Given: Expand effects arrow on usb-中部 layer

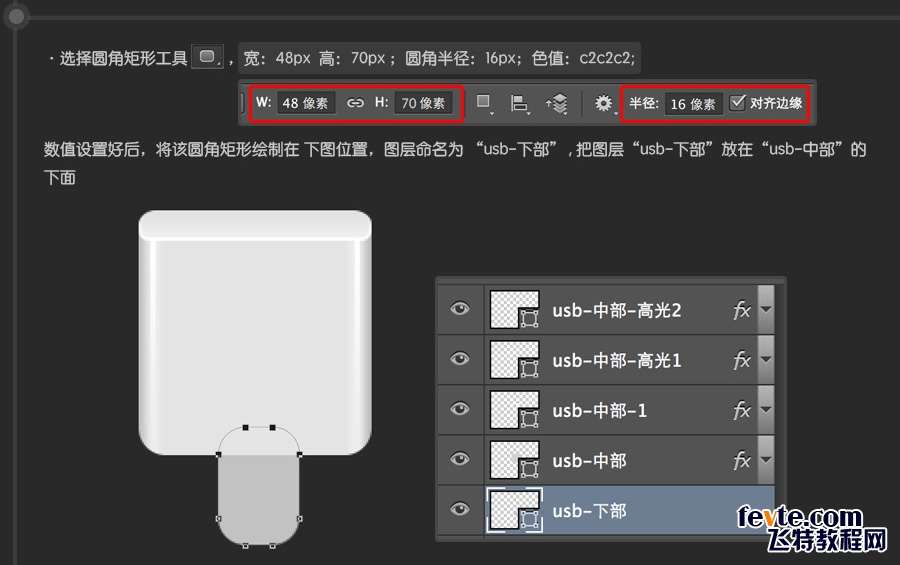Looking at the screenshot, I should pos(766,459).
